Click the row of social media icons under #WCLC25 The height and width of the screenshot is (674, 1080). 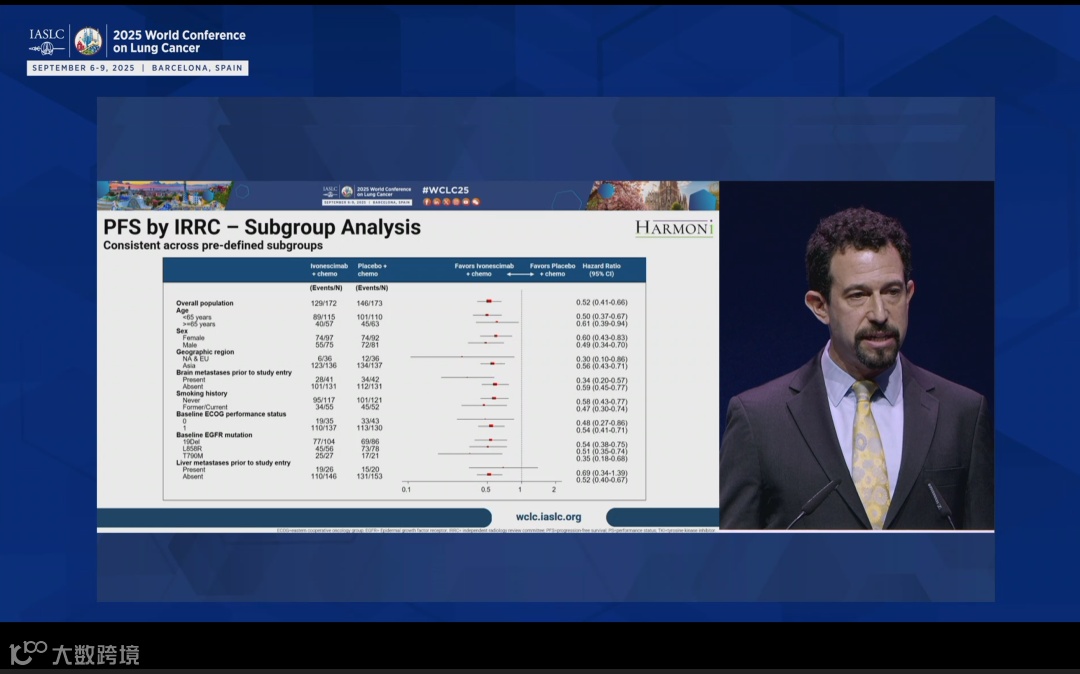(451, 202)
